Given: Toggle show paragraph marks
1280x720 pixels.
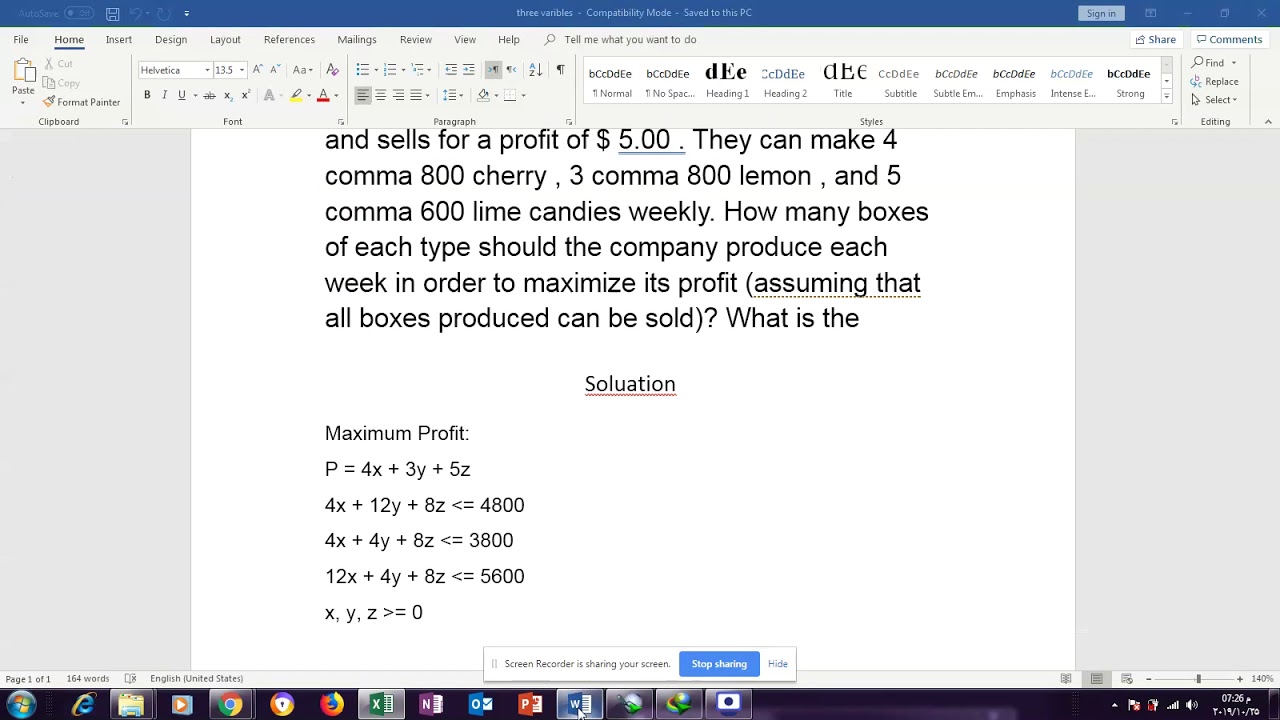Looking at the screenshot, I should pyautogui.click(x=560, y=70).
